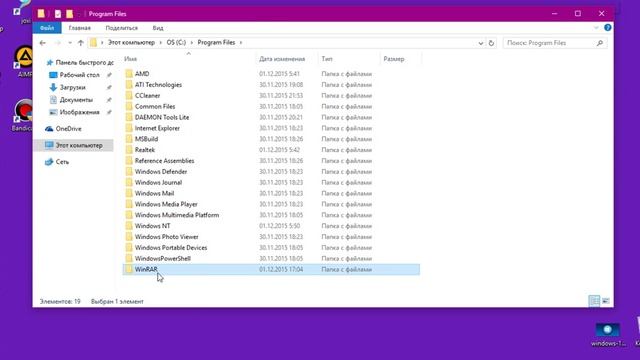The image size is (640, 360).
Task: Click the Windows NT folder name
Action: pos(153,226)
